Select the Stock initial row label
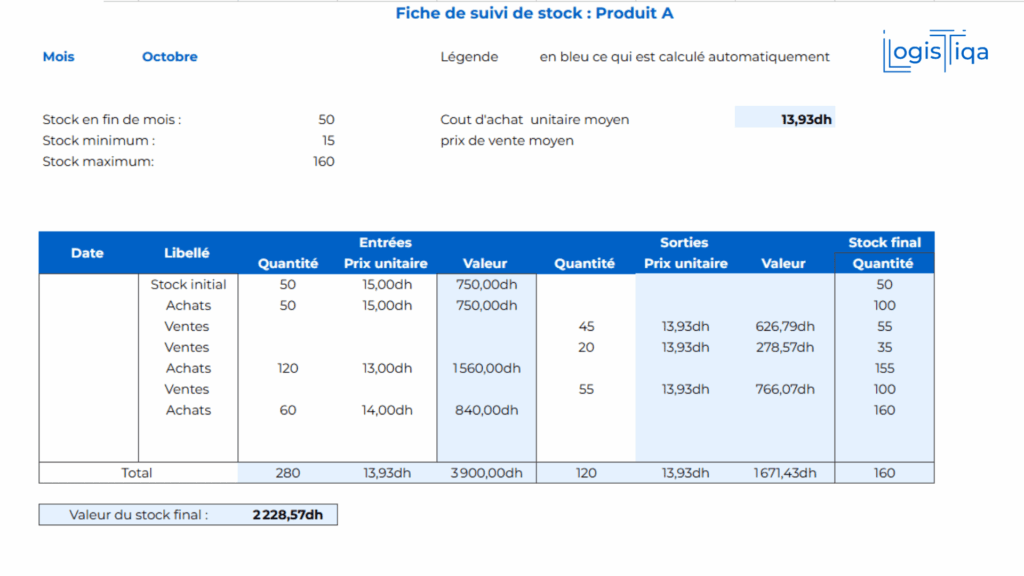This screenshot has width=1024, height=576. pos(188,284)
